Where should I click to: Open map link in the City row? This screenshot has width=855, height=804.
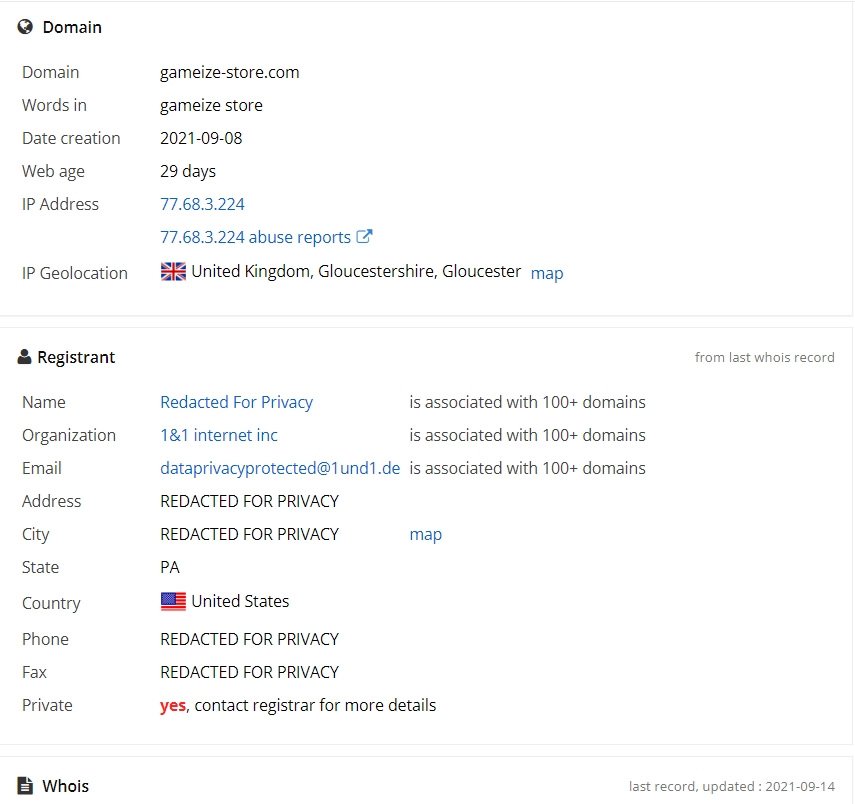click(426, 534)
